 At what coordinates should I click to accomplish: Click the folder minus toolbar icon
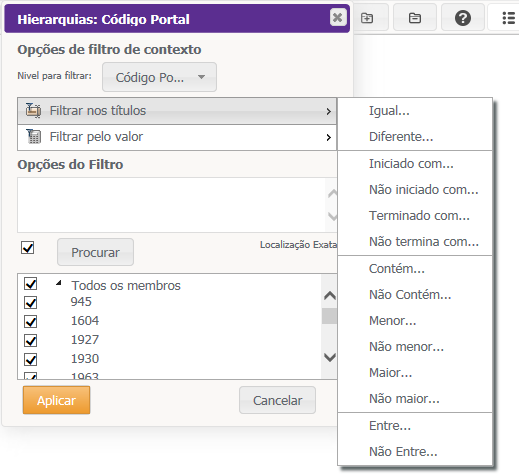tap(415, 18)
